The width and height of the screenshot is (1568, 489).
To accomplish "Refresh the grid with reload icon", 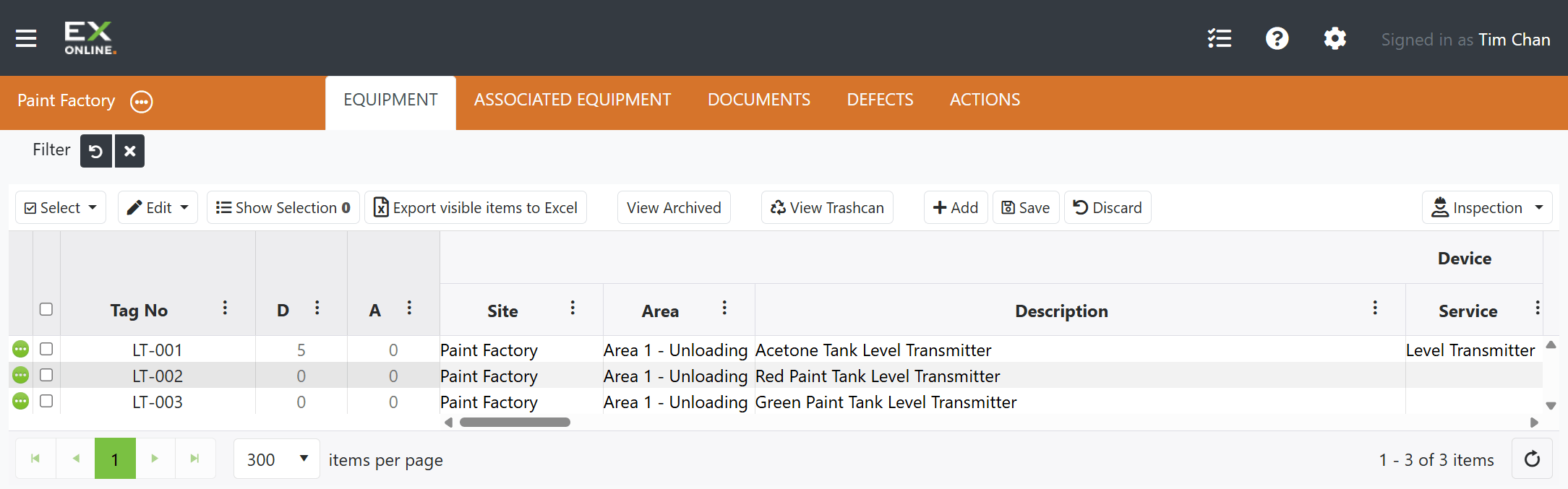I will pos(1532,459).
